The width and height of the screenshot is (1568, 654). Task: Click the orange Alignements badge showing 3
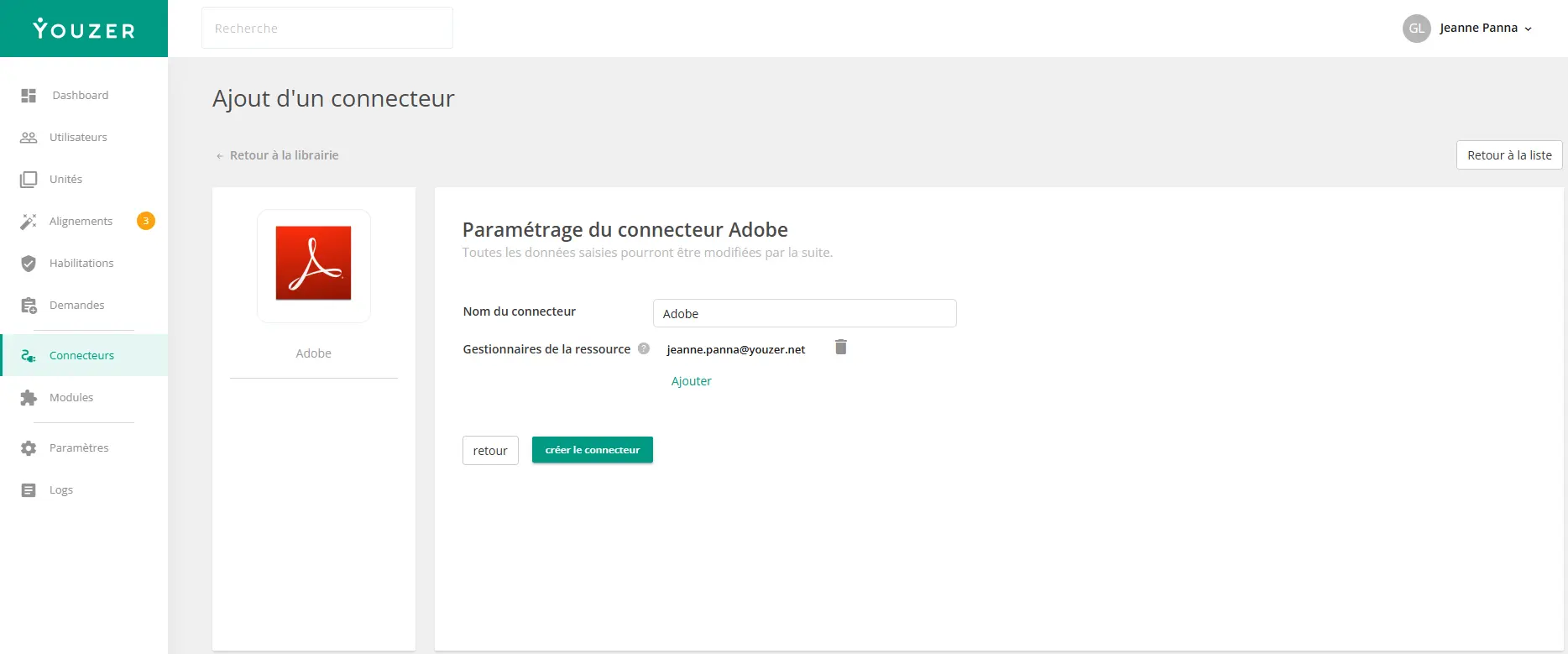pos(146,221)
